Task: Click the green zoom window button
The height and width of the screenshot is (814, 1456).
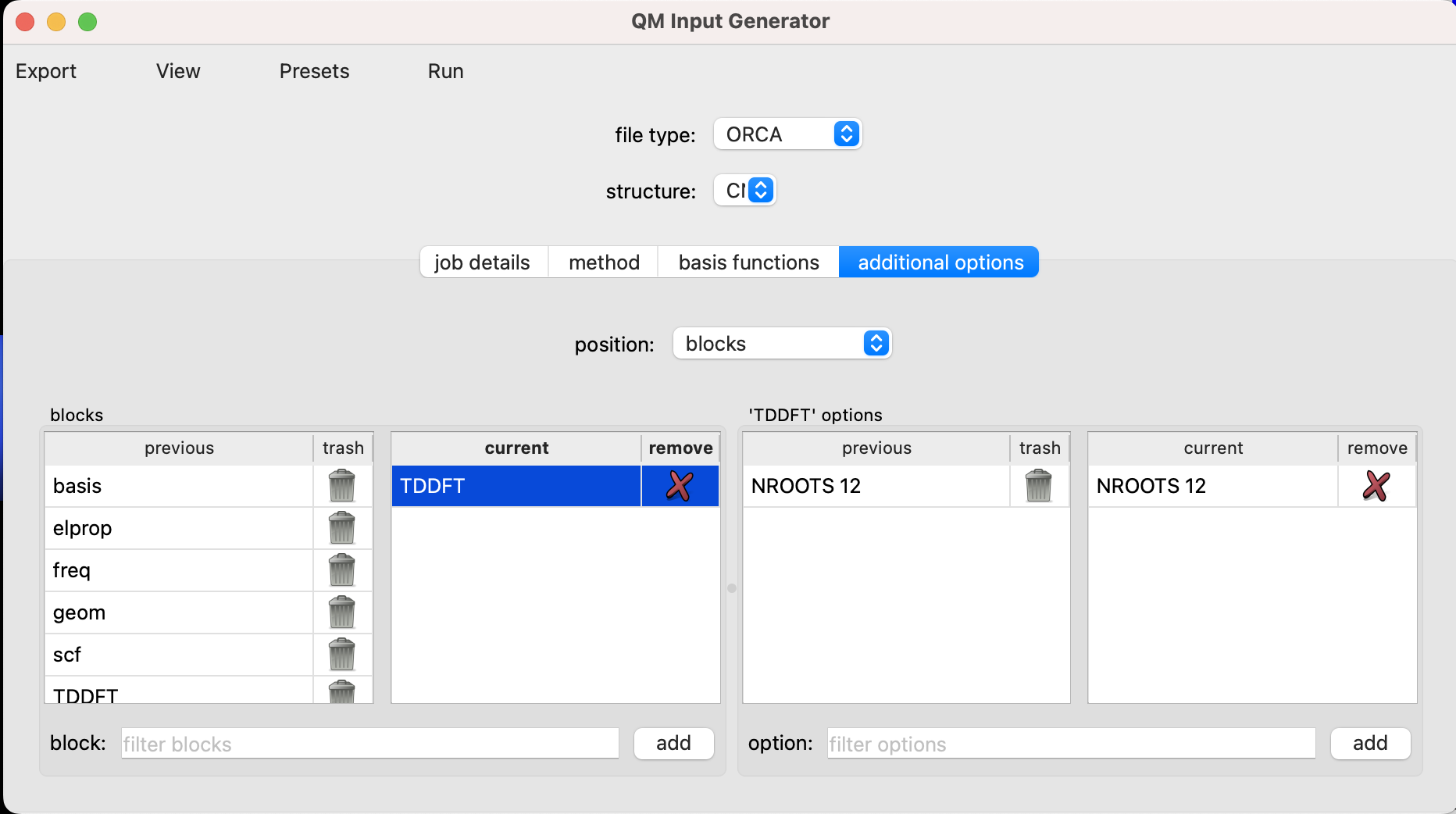Action: [87, 22]
